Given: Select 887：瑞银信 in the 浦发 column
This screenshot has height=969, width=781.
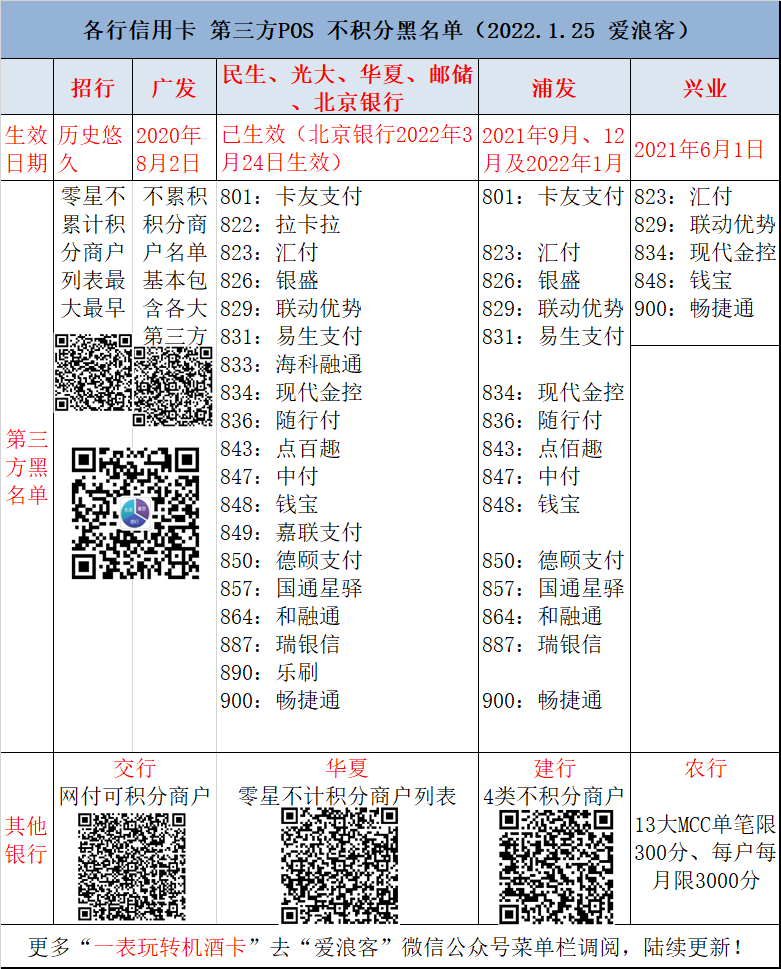Looking at the screenshot, I should pyautogui.click(x=542, y=644).
